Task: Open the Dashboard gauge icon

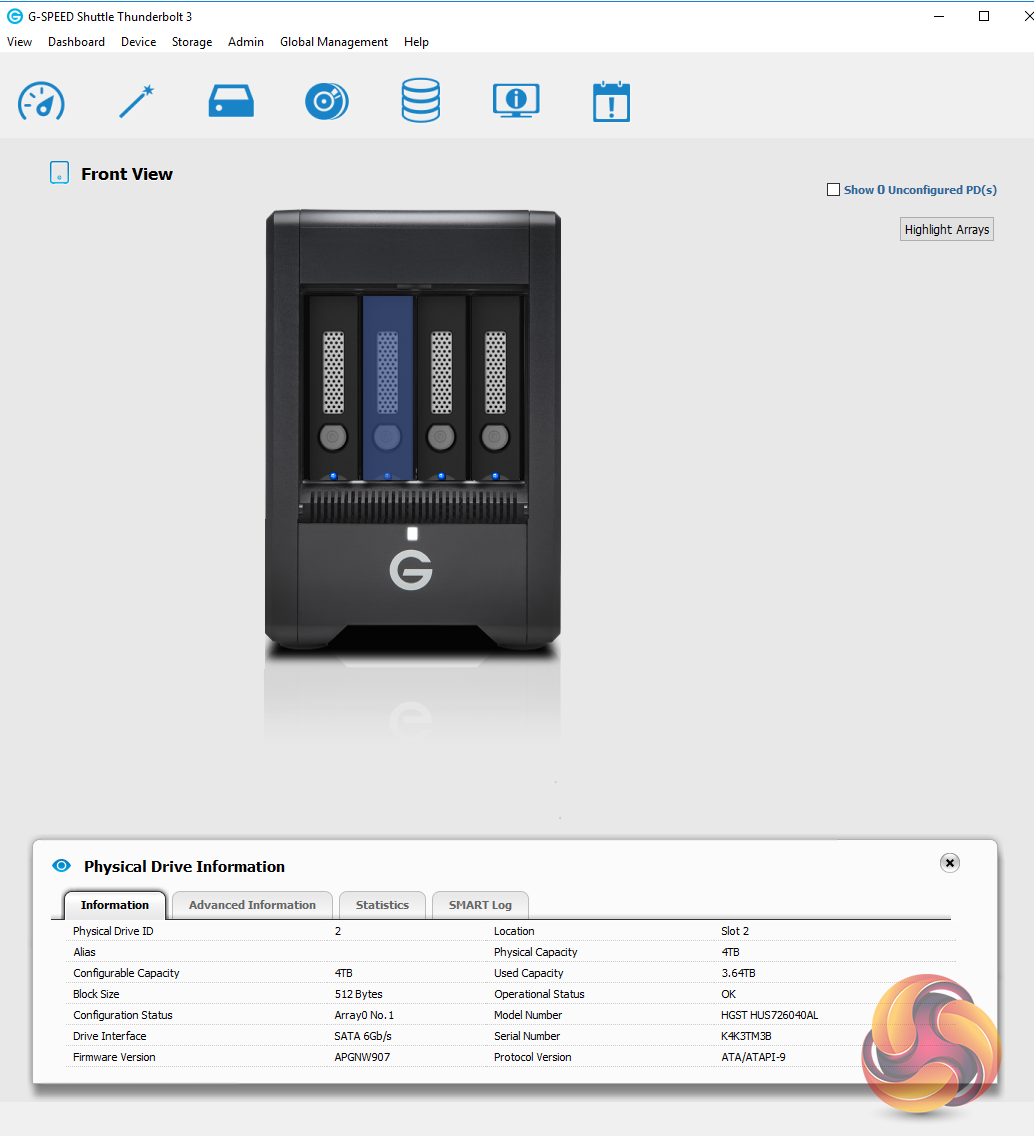Action: coord(41,101)
